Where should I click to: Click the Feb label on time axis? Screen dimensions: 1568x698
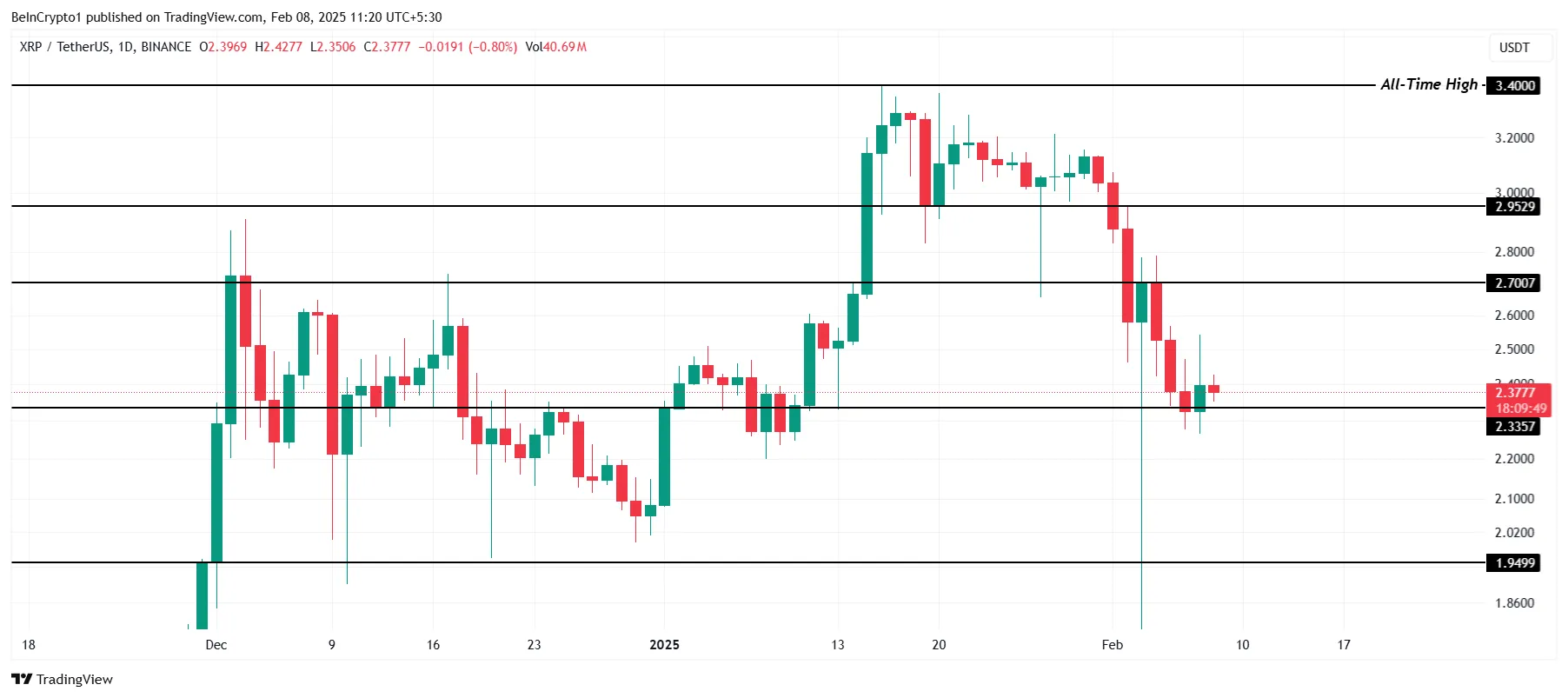click(x=1112, y=644)
